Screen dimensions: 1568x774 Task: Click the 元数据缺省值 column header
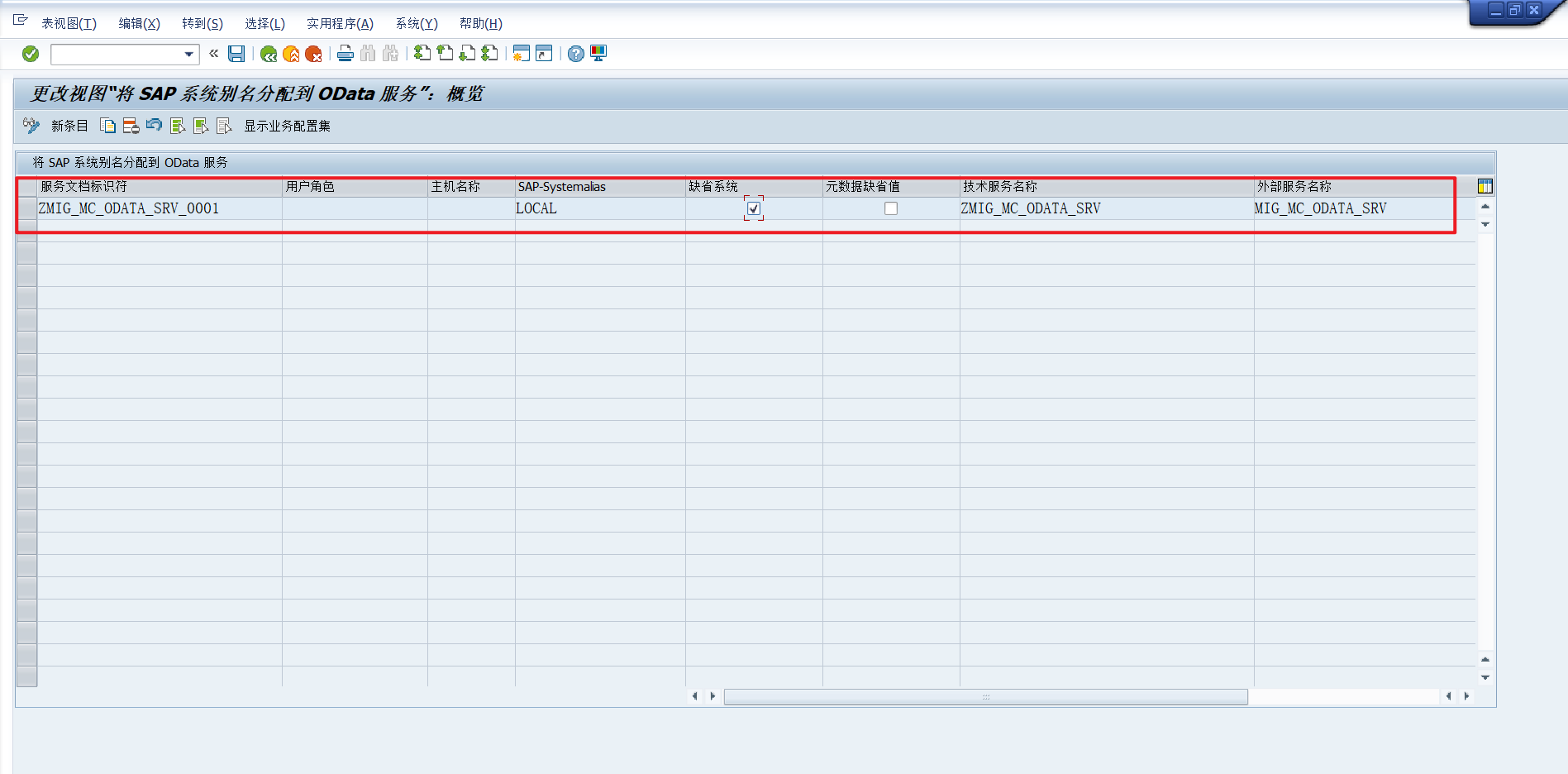(892, 187)
